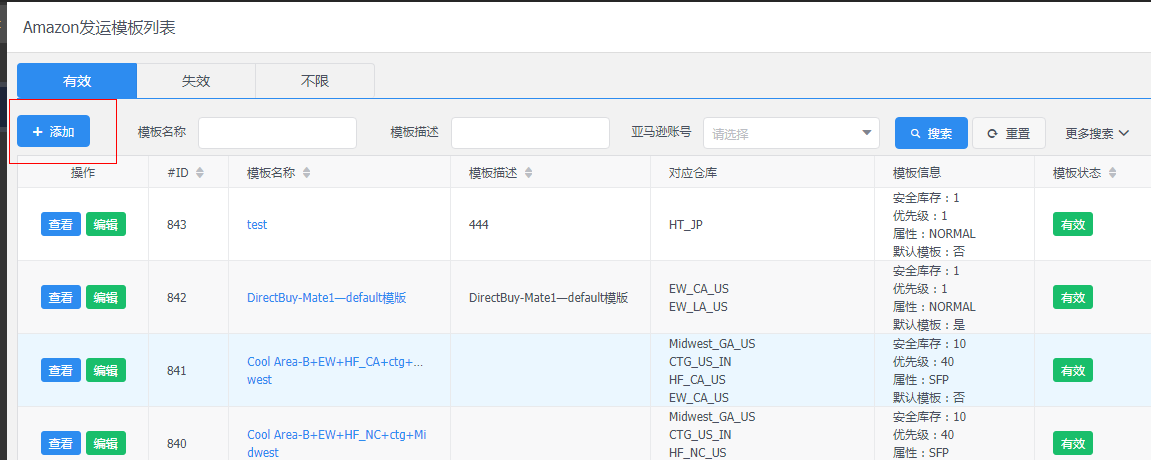Expand 更多搜索 options
This screenshot has height=460, width=1151.
pos(1097,134)
